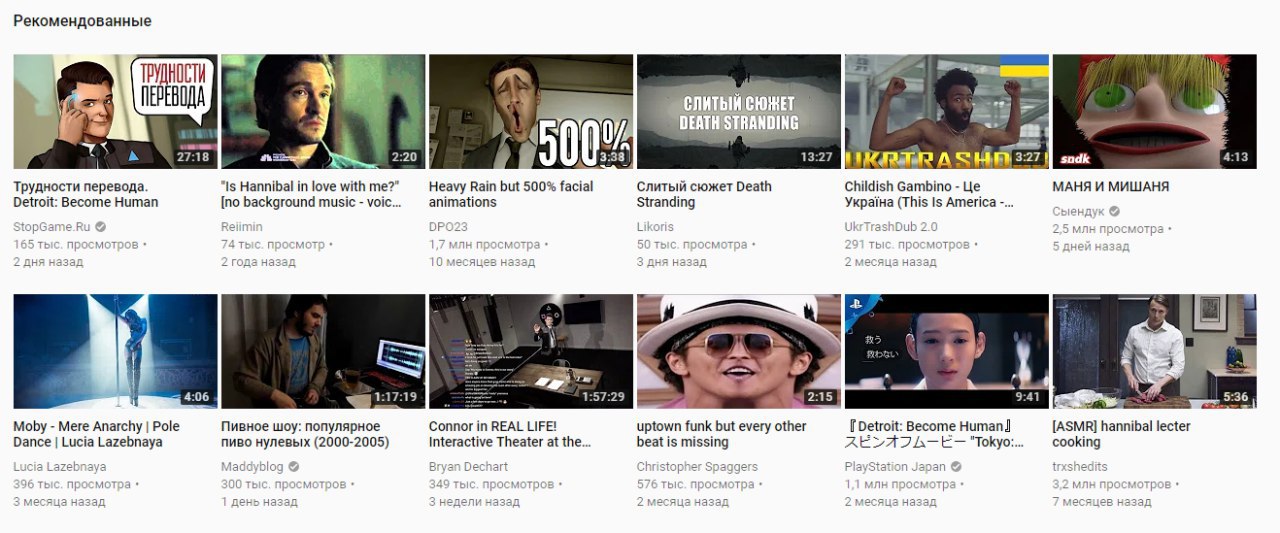Open the МАНЯ И МИШАНЯ thumbnail
The image size is (1280, 533).
click(1155, 111)
